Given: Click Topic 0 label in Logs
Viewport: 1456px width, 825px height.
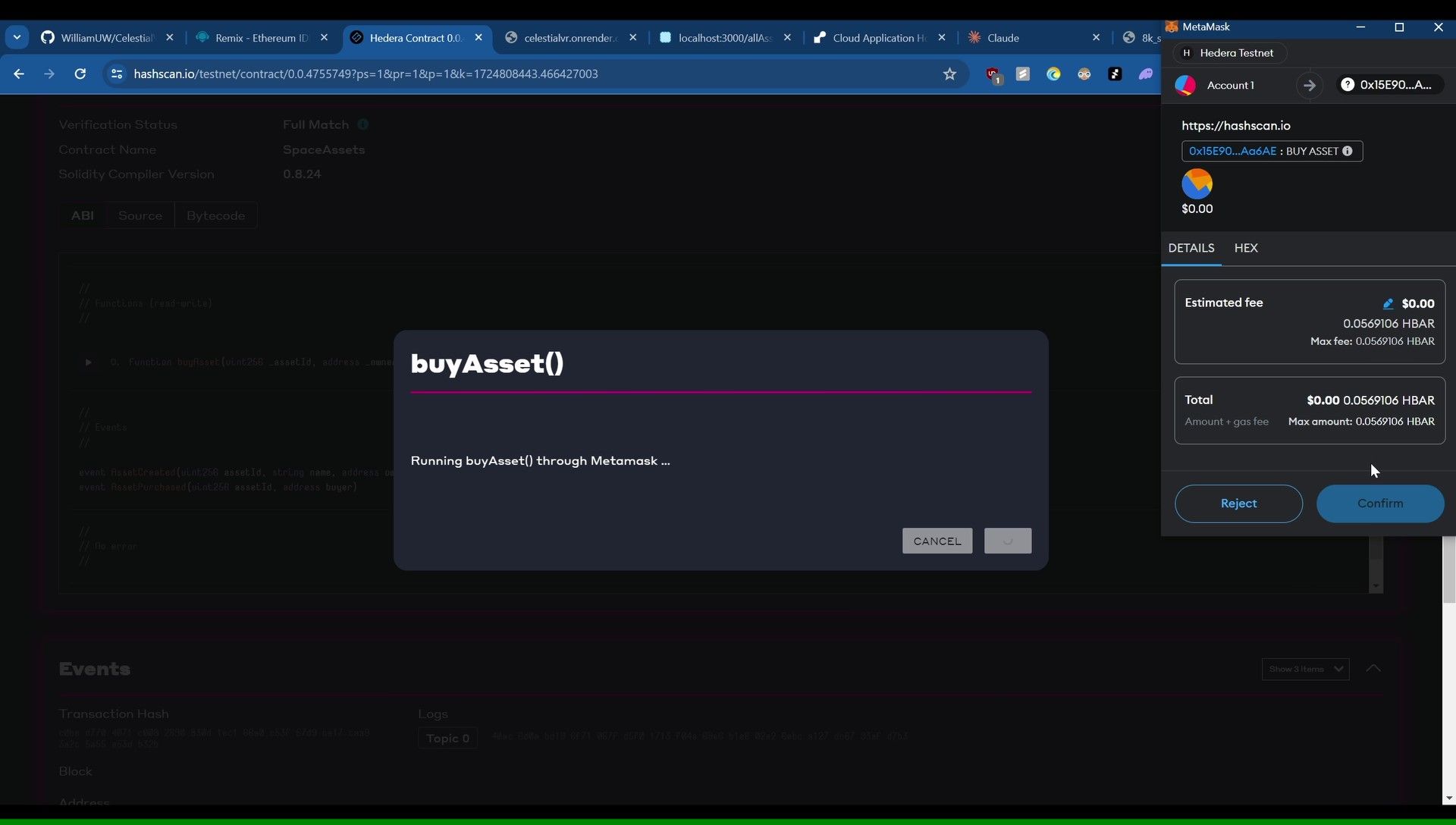Looking at the screenshot, I should pos(447,739).
